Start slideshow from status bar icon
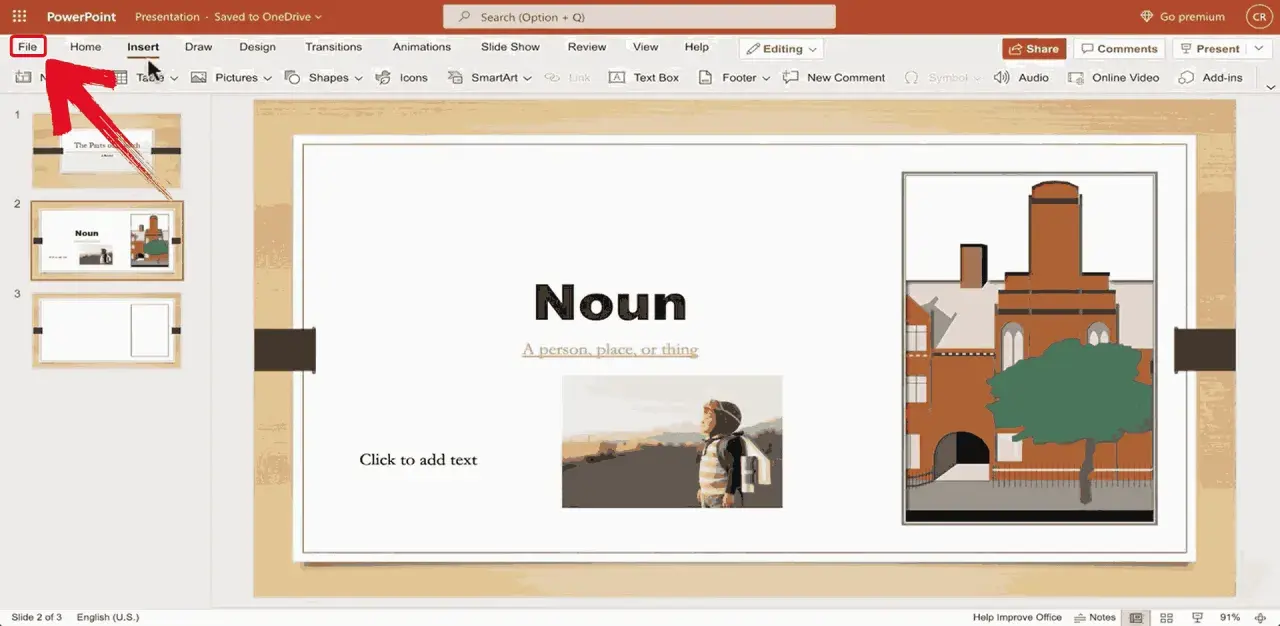1280x626 pixels. [x=1197, y=618]
